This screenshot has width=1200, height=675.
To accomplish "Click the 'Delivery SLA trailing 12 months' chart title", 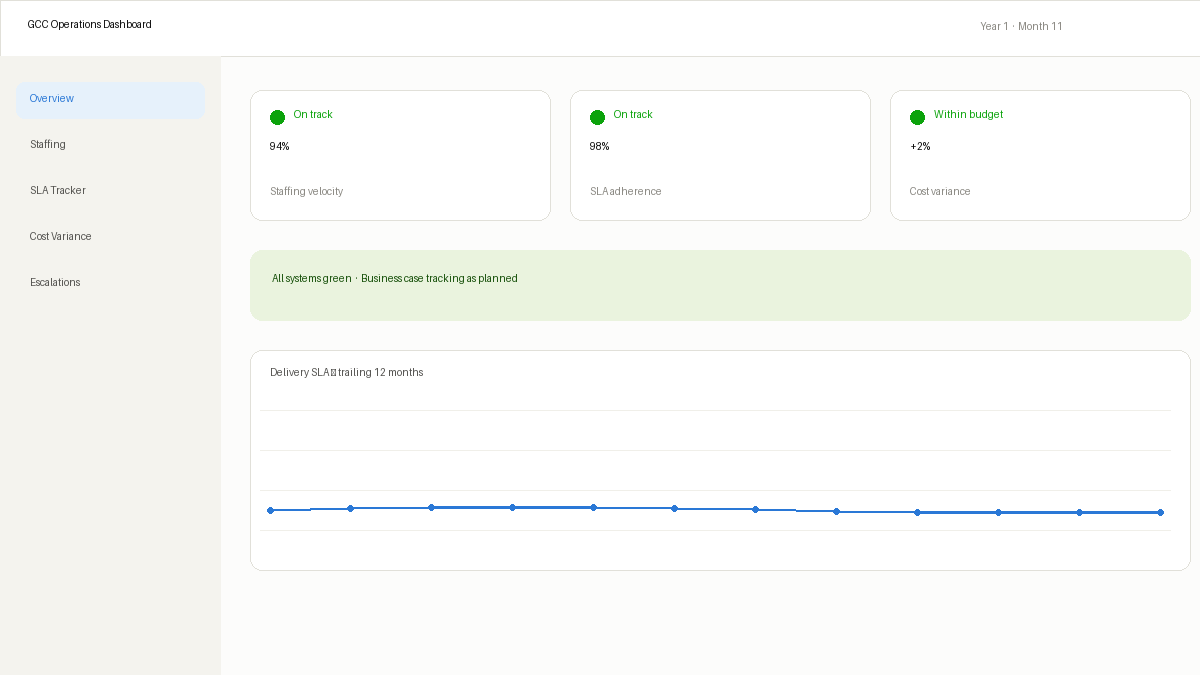I will point(346,373).
